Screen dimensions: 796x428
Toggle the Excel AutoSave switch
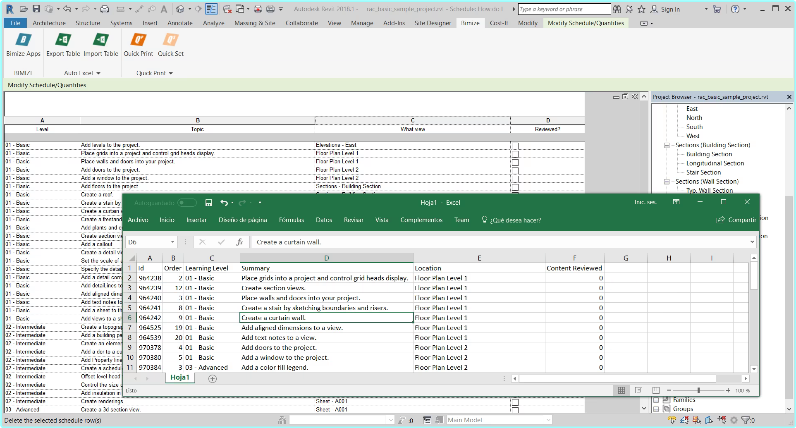click(x=186, y=203)
